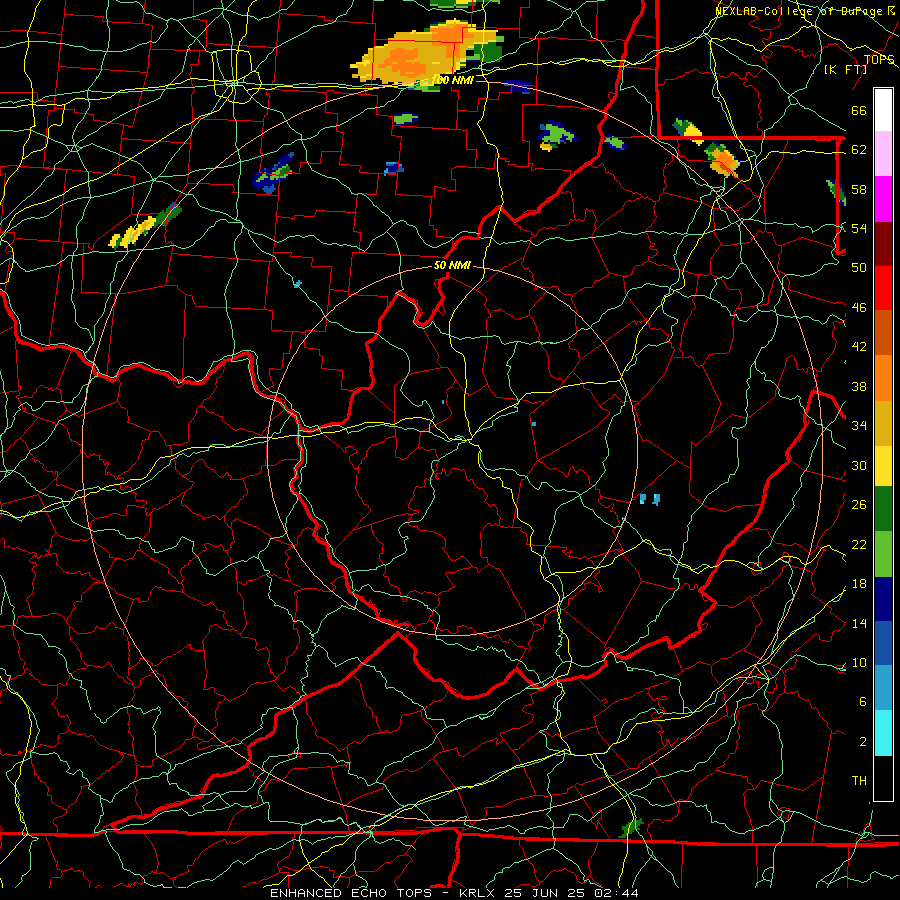Select the dark orange-brown legend swatch
The height and width of the screenshot is (900, 900).
[x=883, y=332]
